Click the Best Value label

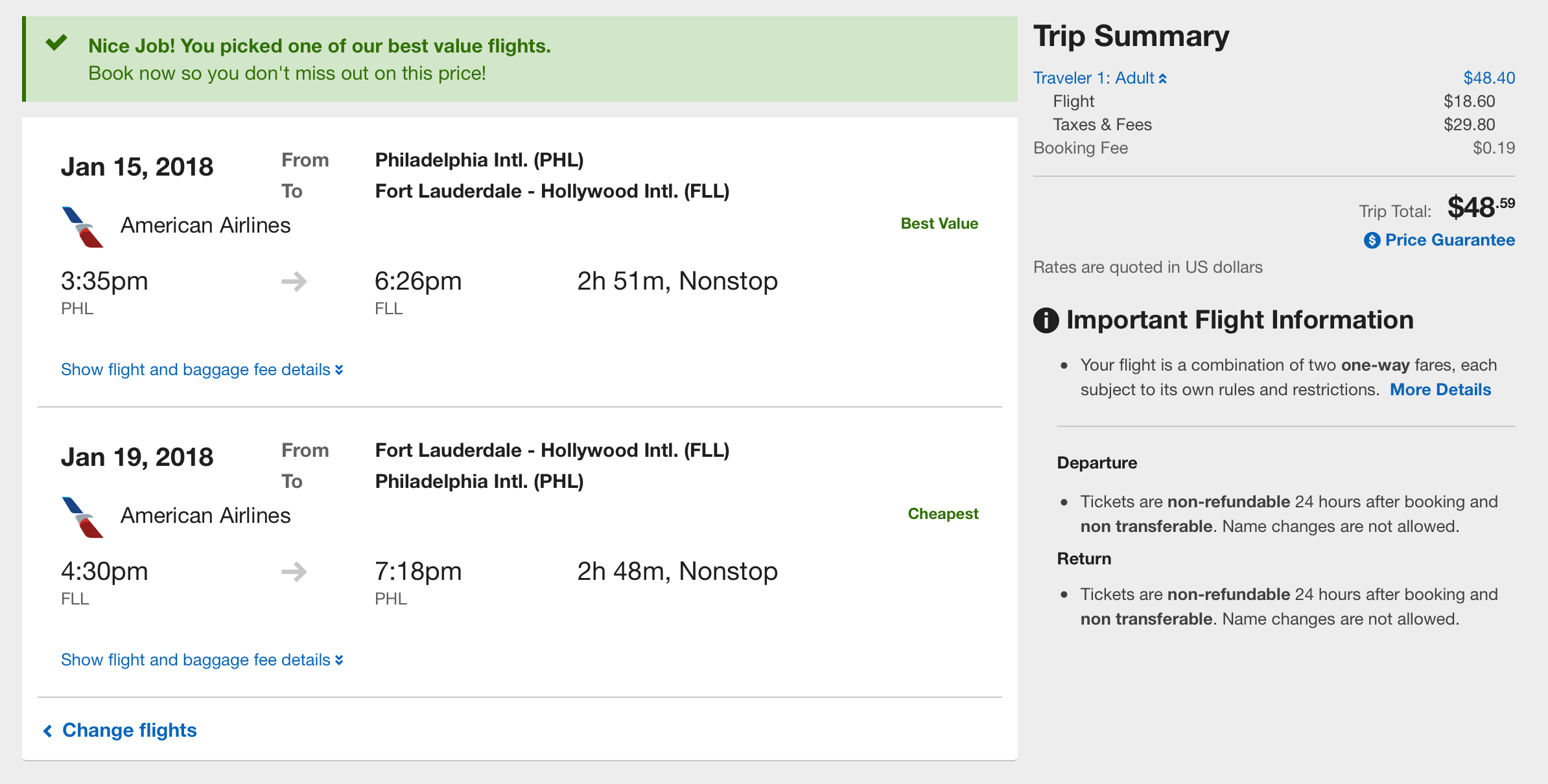tap(939, 224)
